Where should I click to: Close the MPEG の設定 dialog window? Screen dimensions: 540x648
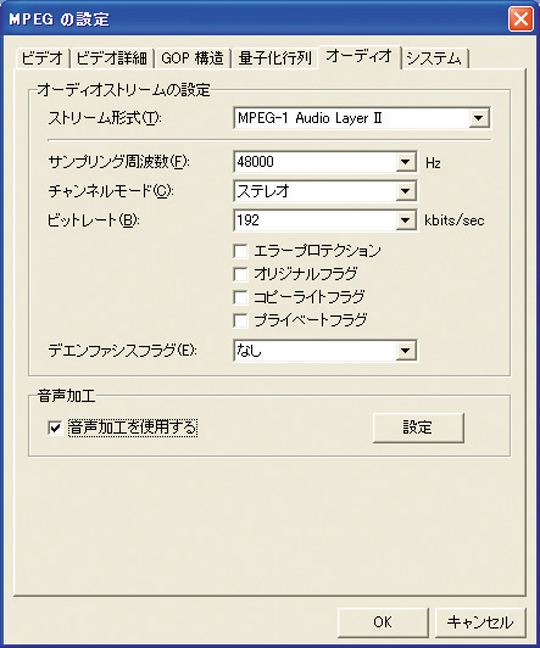(521, 19)
